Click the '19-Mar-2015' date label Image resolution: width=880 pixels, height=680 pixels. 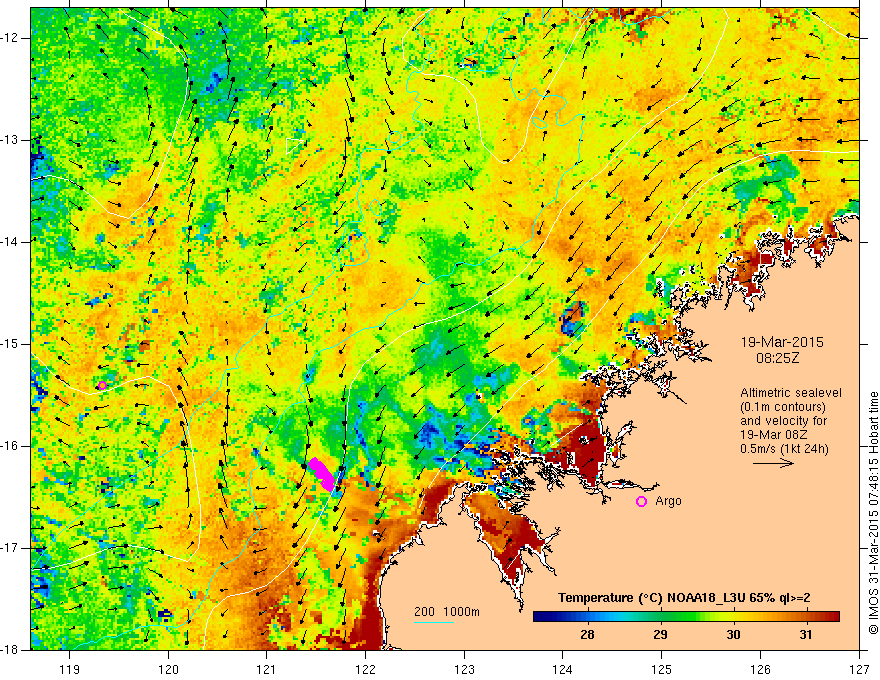[x=782, y=342]
